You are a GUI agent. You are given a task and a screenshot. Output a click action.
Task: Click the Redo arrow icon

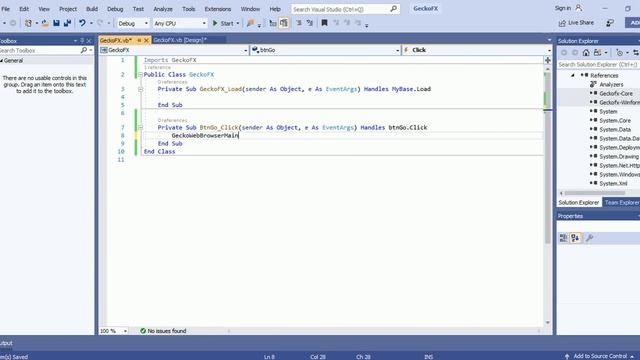pos(100,23)
